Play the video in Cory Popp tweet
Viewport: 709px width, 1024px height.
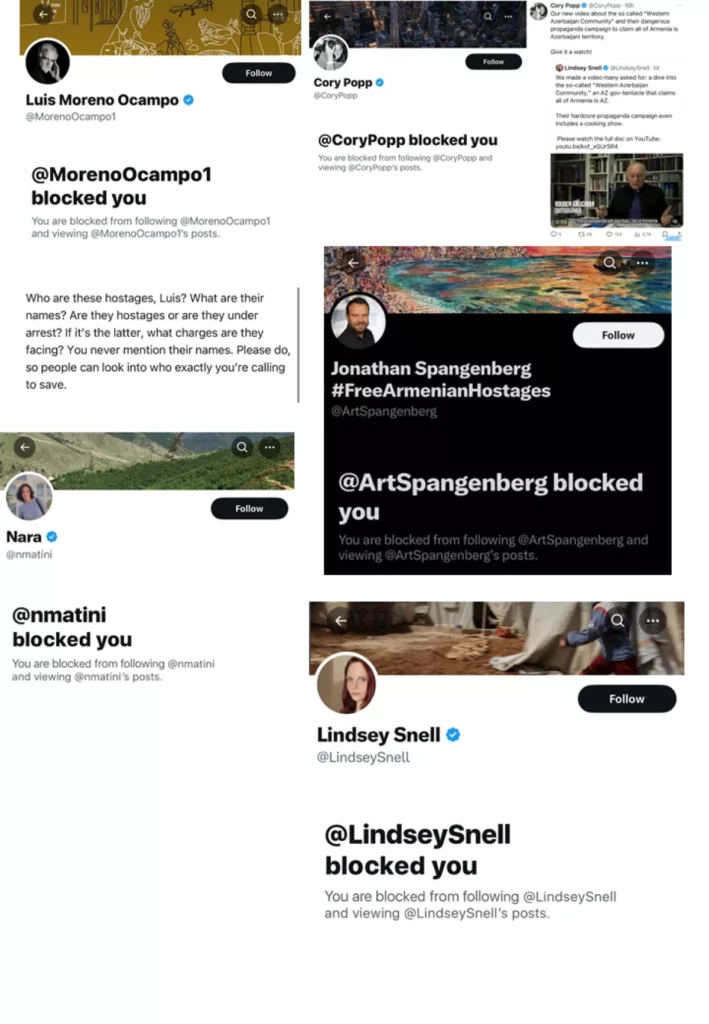617,190
